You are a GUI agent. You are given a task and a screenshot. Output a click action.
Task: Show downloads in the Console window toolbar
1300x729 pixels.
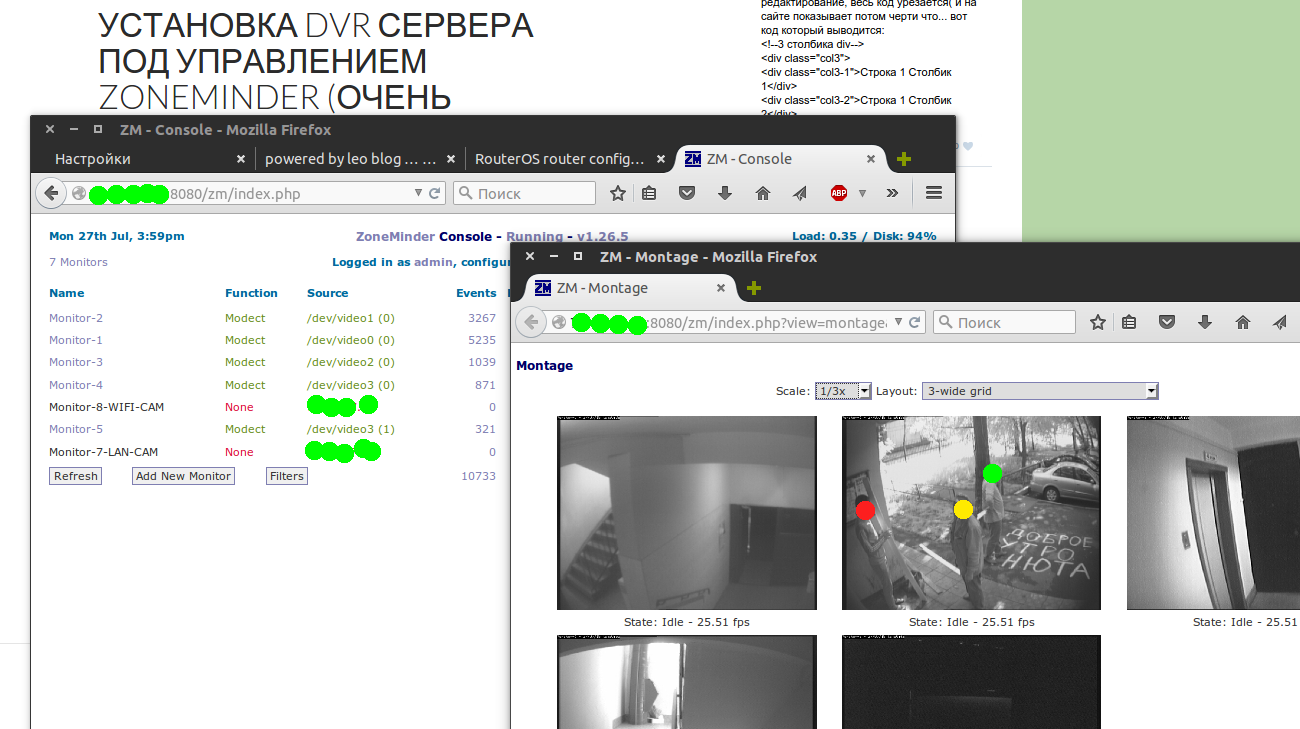725,193
